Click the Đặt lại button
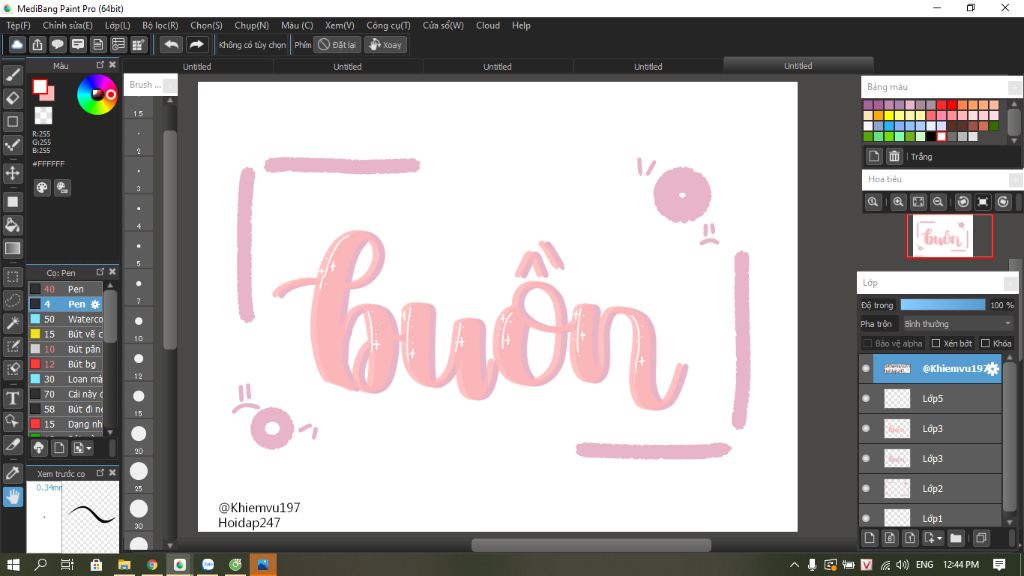The image size is (1024, 576). point(337,44)
